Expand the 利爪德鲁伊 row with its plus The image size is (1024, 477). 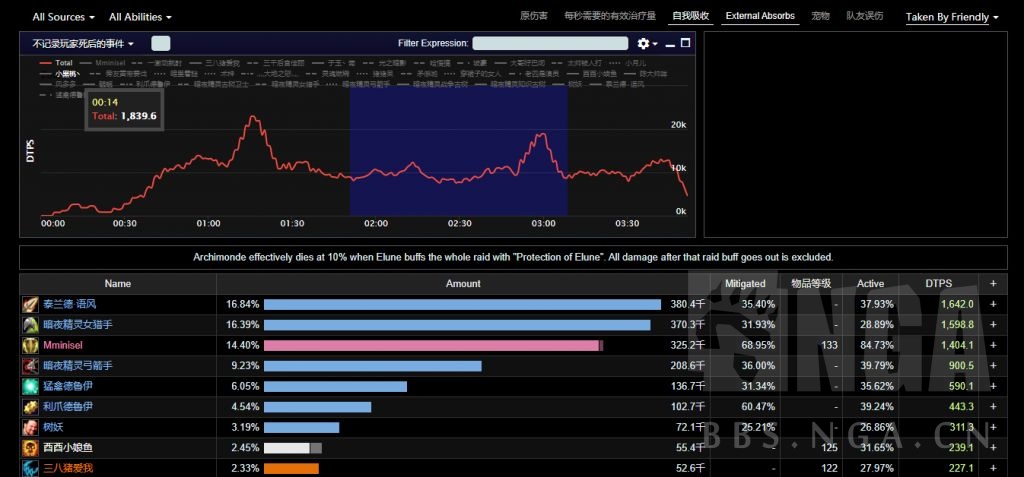(993, 406)
